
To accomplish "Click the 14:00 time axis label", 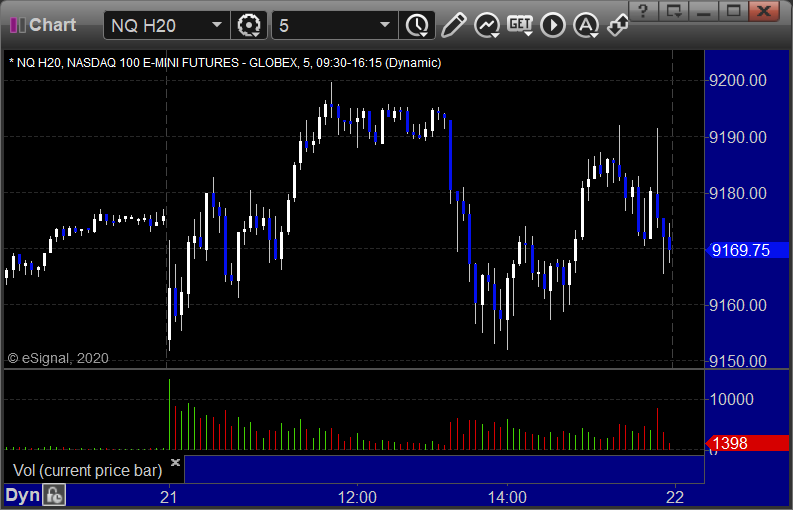I will (x=507, y=497).
